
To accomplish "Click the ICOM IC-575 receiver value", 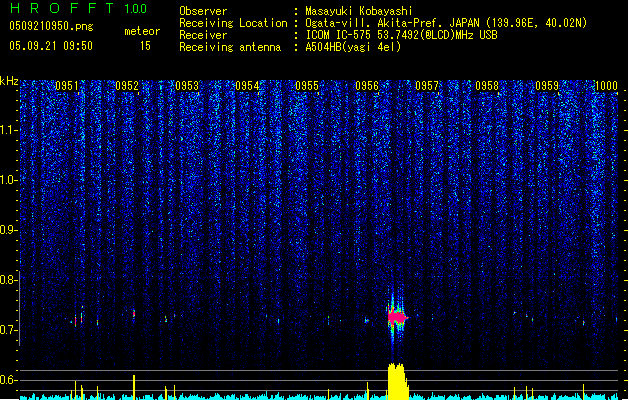I will pos(401,35).
